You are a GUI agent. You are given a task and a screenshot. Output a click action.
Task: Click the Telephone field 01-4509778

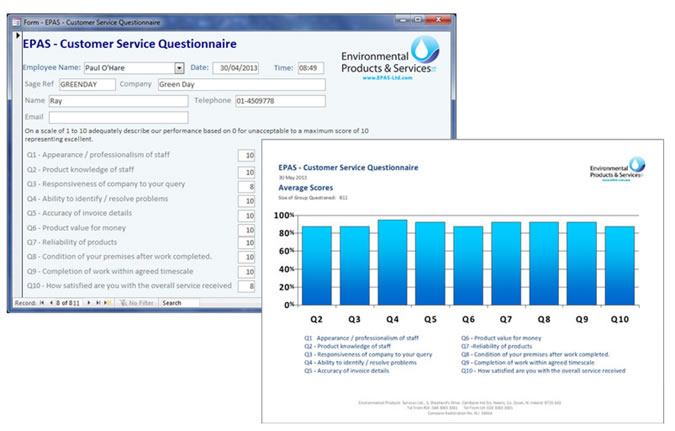[280, 101]
